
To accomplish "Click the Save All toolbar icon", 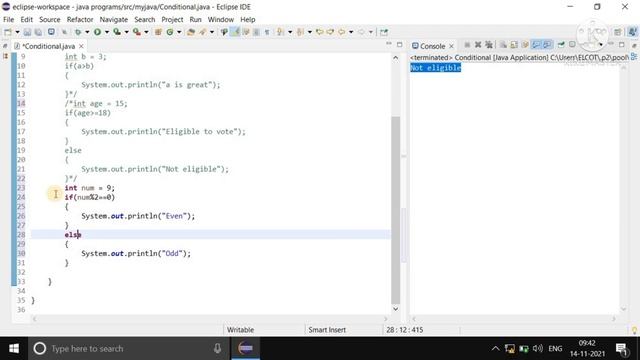I will point(38,32).
